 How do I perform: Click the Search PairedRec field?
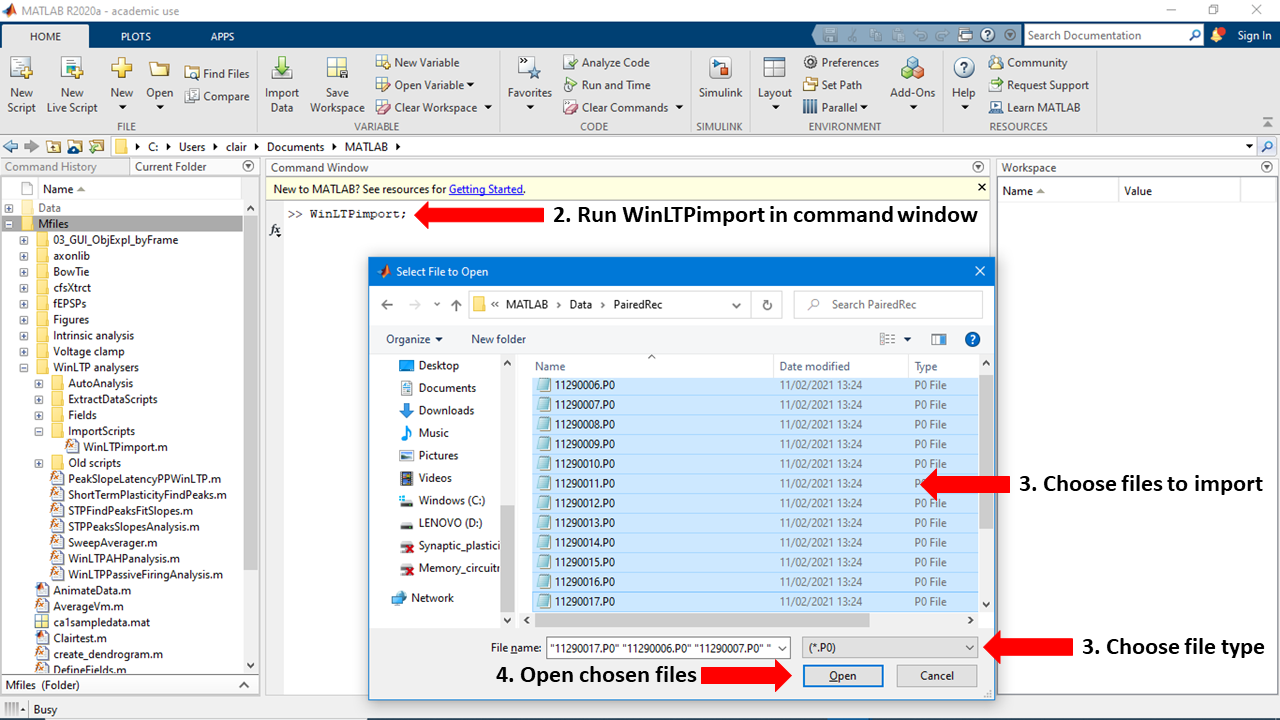(x=888, y=305)
